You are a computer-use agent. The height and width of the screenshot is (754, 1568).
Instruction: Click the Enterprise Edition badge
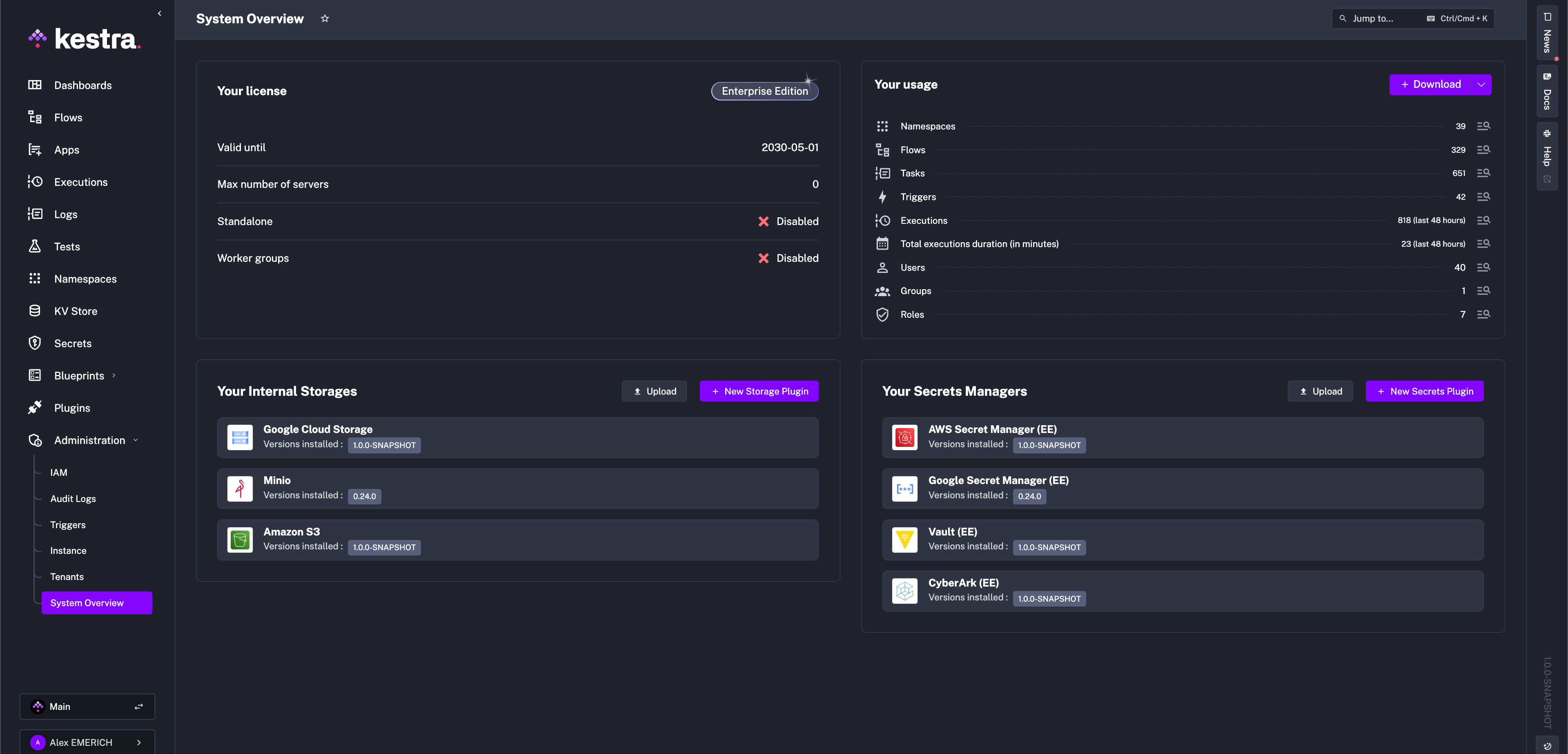click(x=764, y=91)
